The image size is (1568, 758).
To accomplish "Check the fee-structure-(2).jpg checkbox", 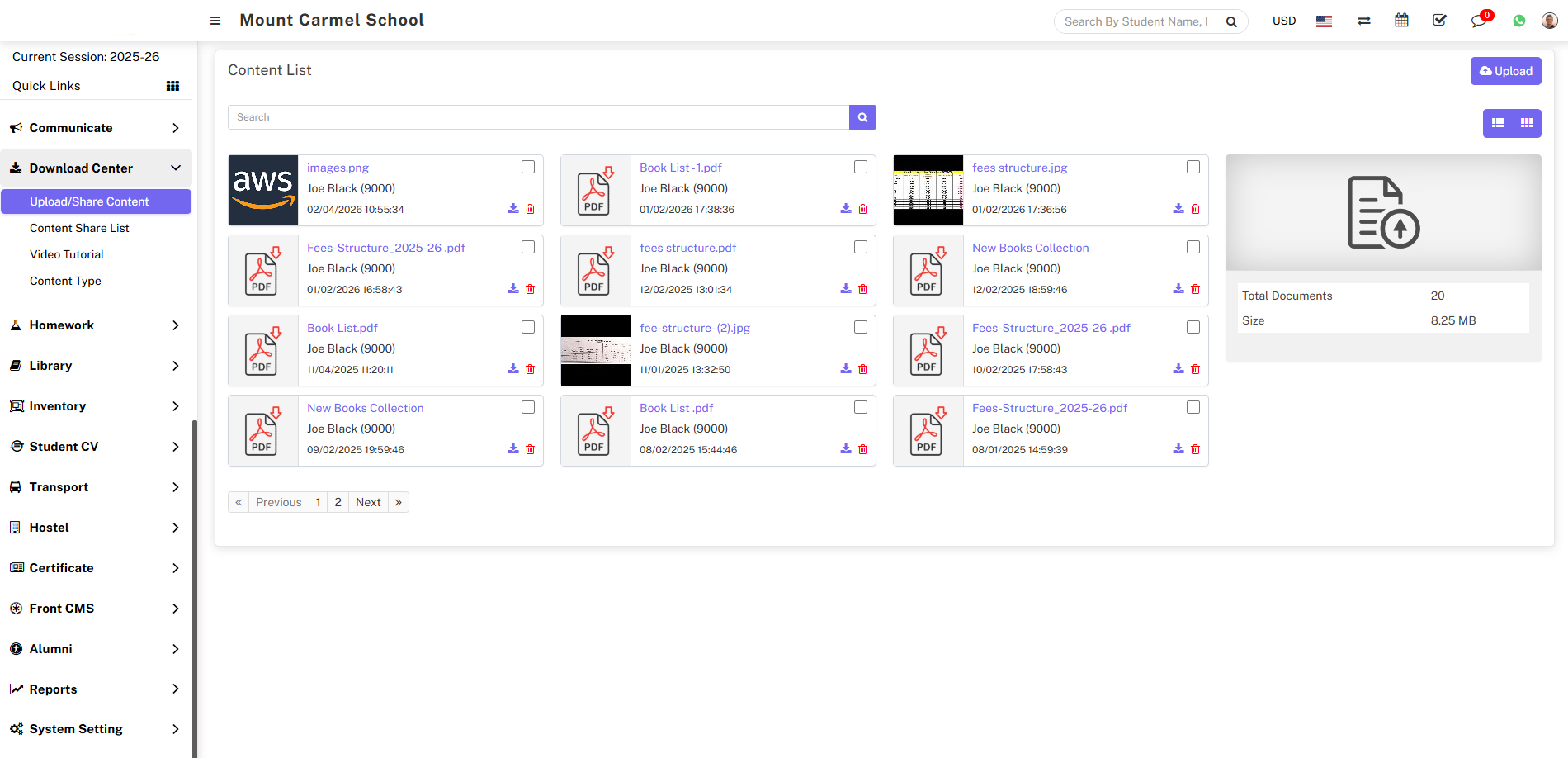I will click(861, 327).
